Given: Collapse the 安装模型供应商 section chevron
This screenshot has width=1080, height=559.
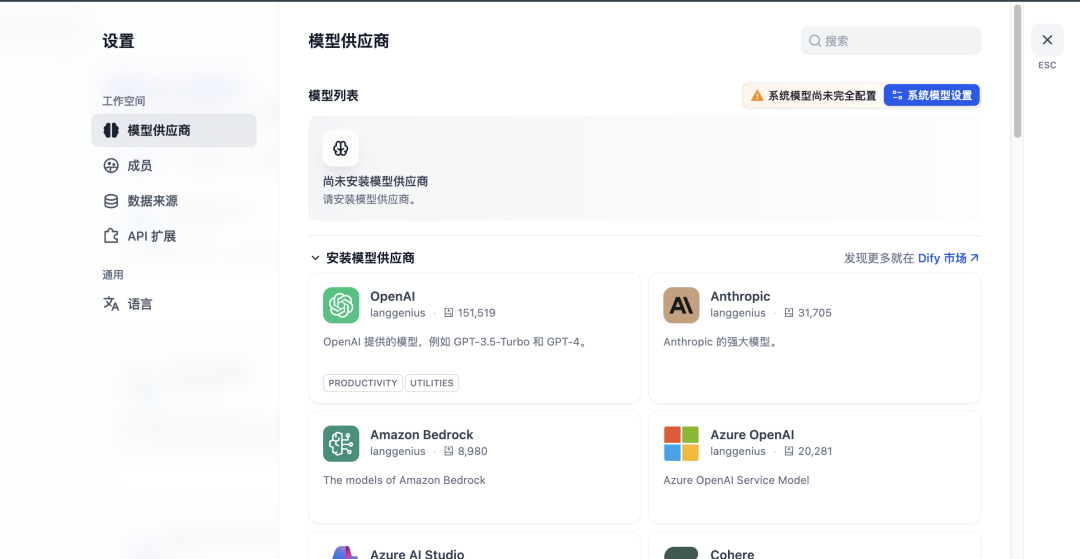Looking at the screenshot, I should click(315, 258).
